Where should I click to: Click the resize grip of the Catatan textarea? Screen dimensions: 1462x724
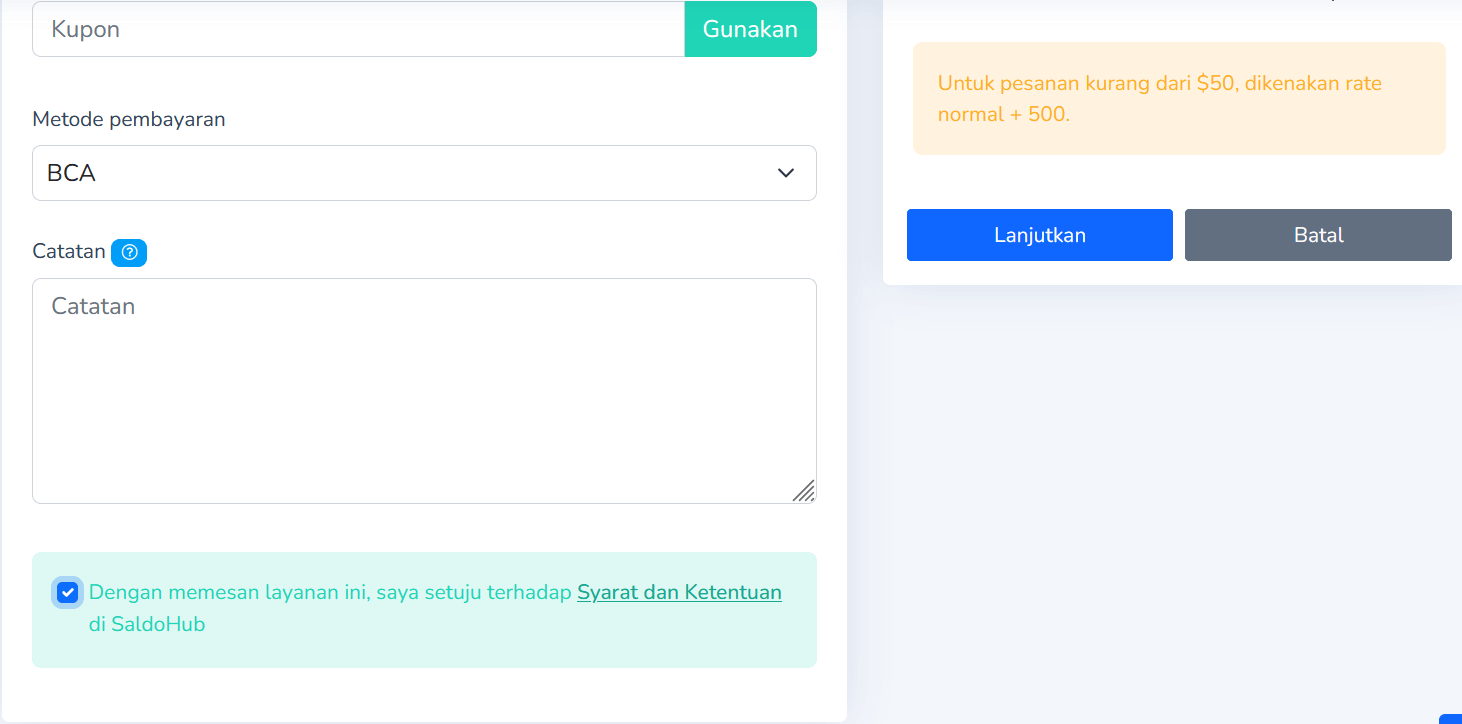[804, 490]
